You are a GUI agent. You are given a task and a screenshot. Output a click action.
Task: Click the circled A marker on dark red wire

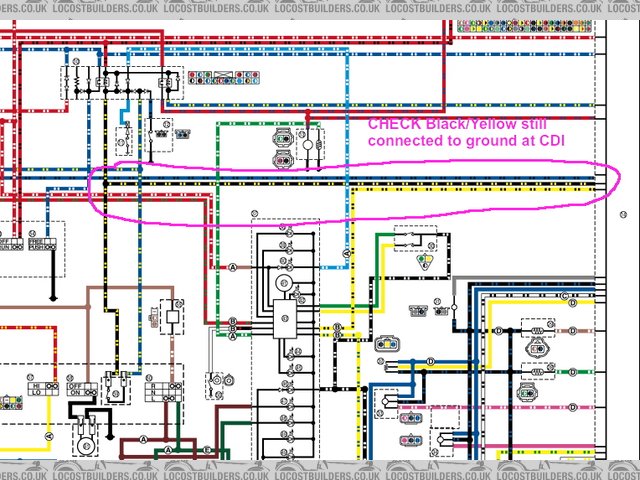[143, 439]
